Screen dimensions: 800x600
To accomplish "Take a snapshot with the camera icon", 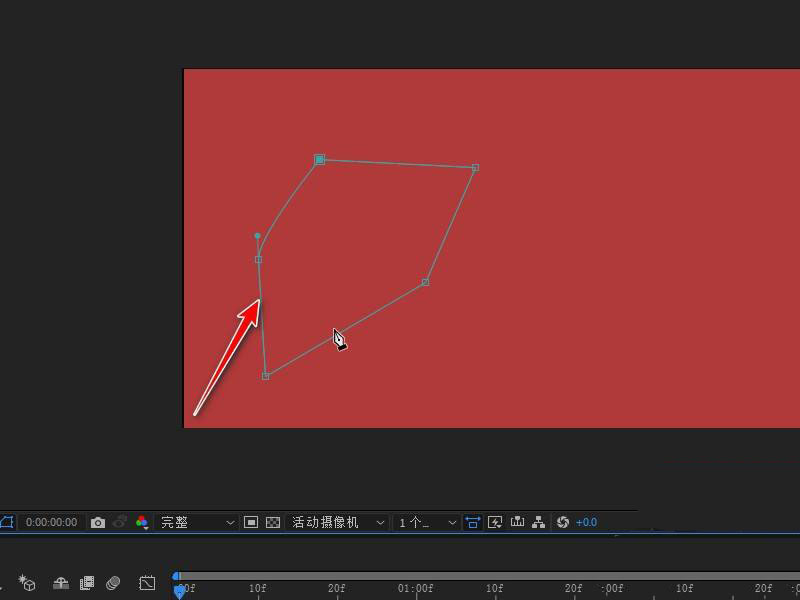I will pos(97,522).
